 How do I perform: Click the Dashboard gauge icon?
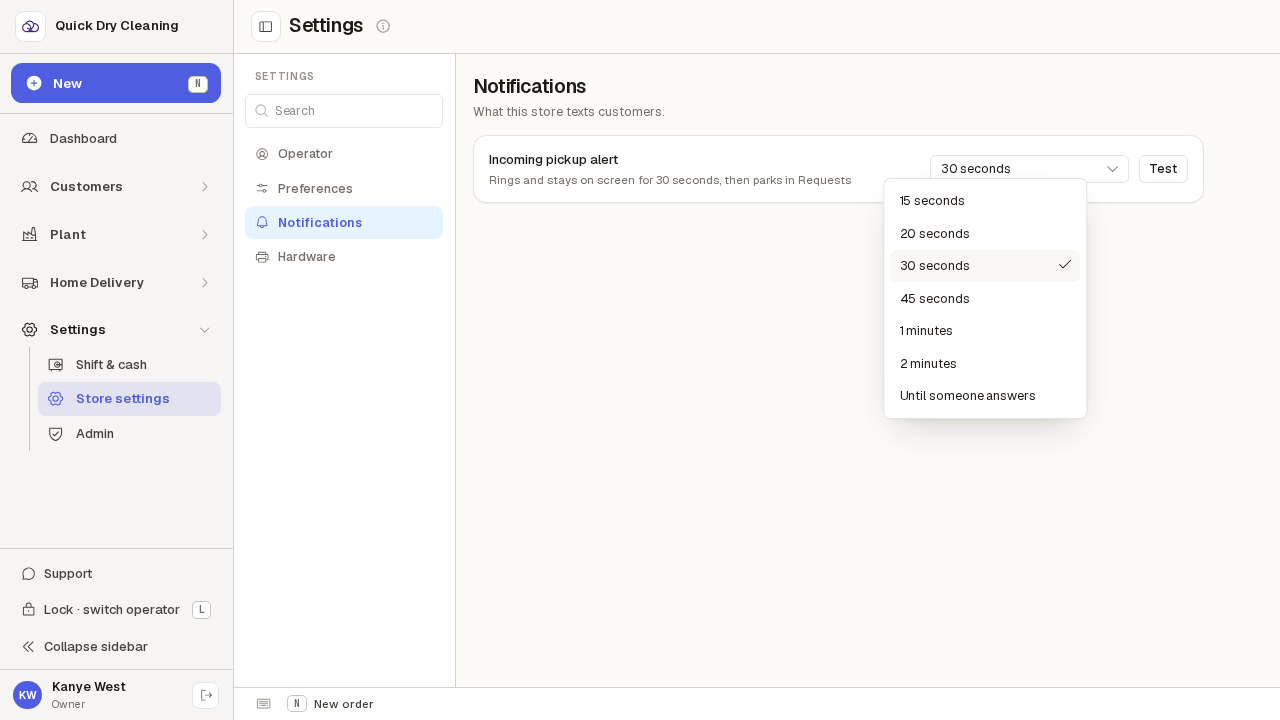tap(30, 139)
